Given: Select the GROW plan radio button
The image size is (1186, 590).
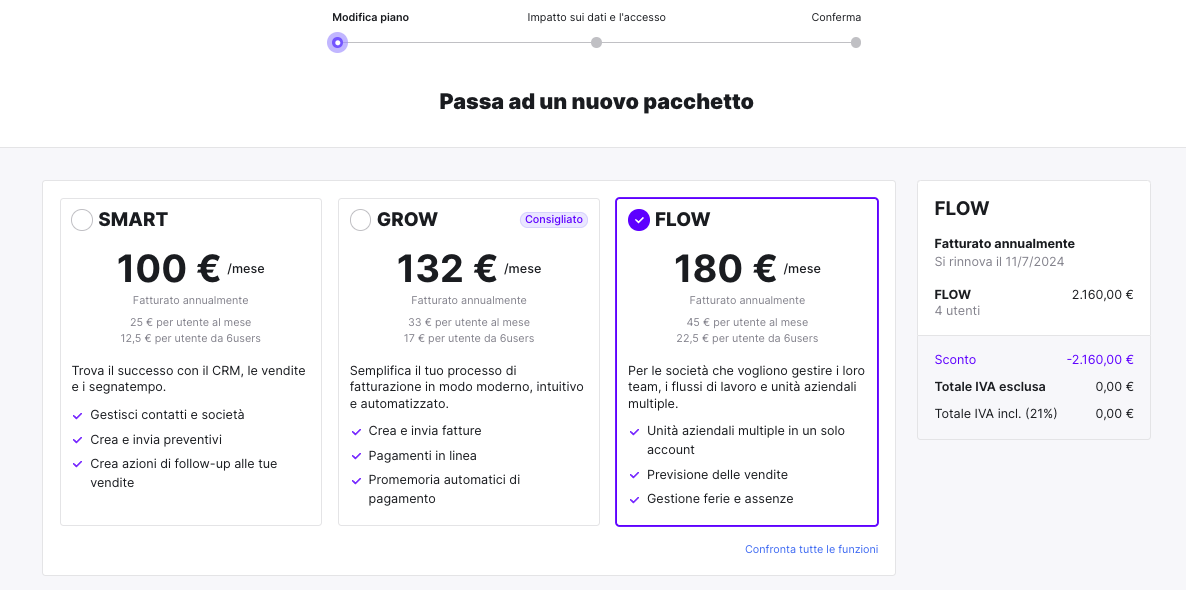Looking at the screenshot, I should (361, 220).
